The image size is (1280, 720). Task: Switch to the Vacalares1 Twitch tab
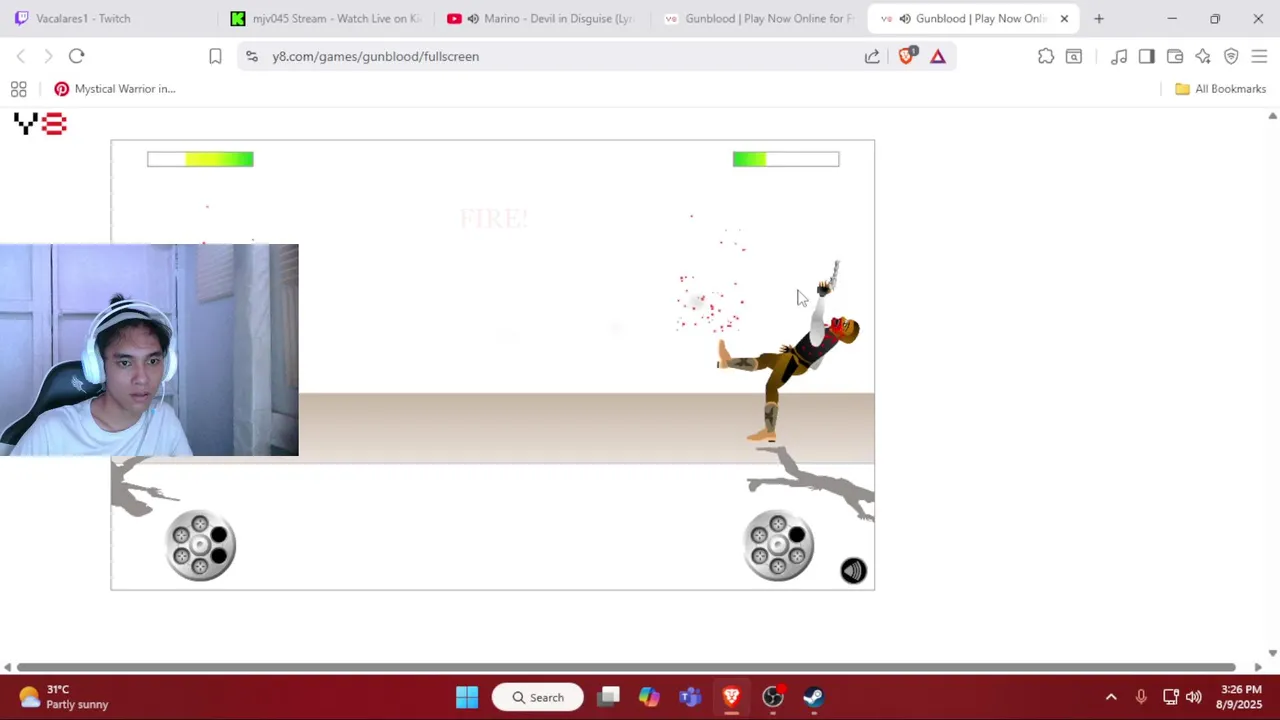83,18
